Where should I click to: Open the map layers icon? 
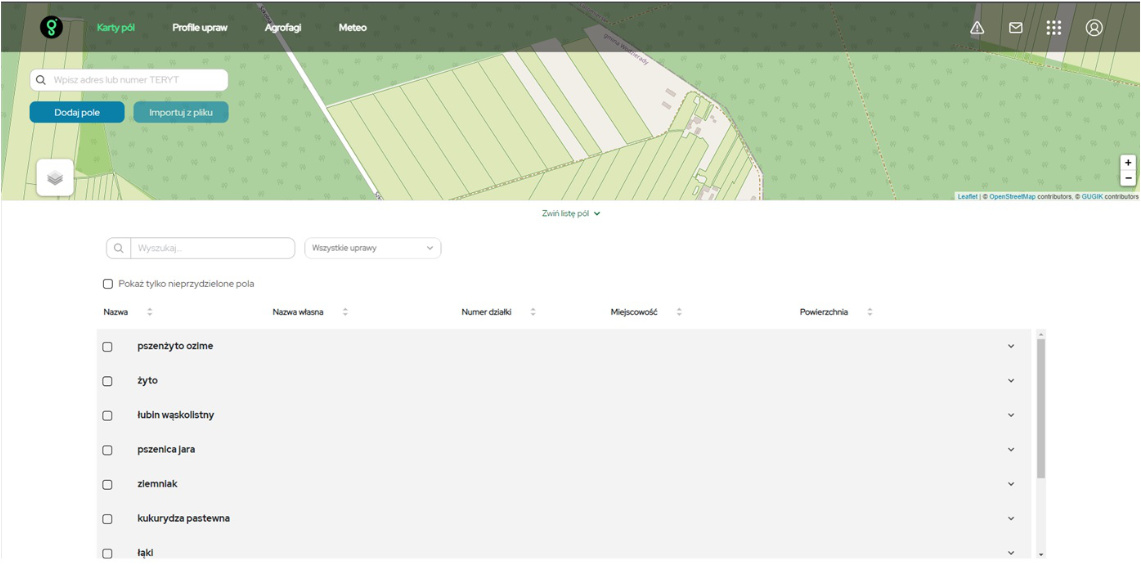tap(56, 178)
